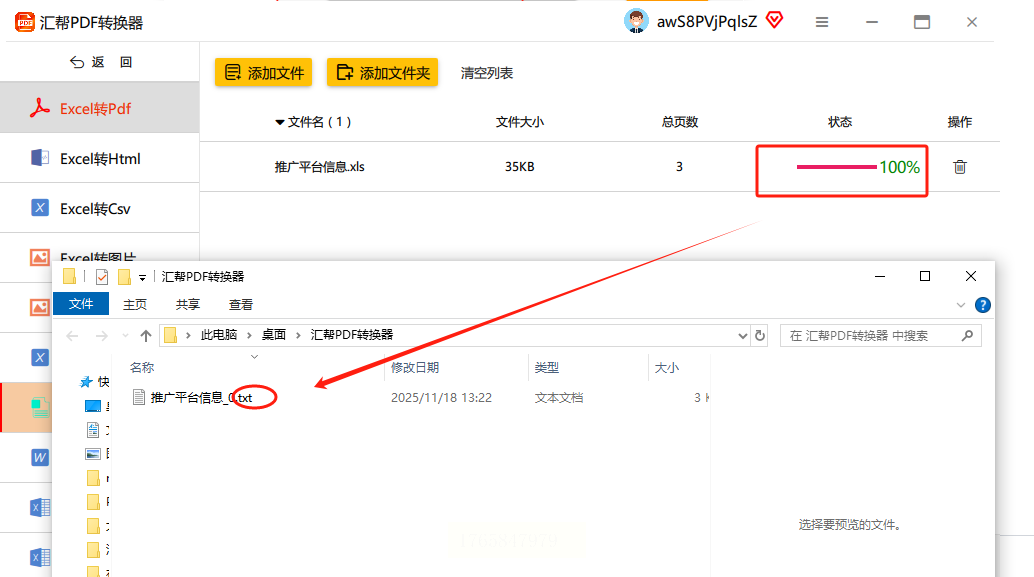Refresh the Explorer folder view
Image resolution: width=1034 pixels, height=577 pixels.
[760, 335]
